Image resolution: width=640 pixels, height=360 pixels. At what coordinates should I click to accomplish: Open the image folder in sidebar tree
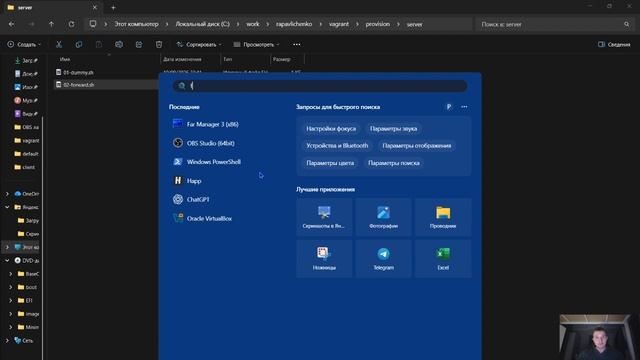click(29, 314)
